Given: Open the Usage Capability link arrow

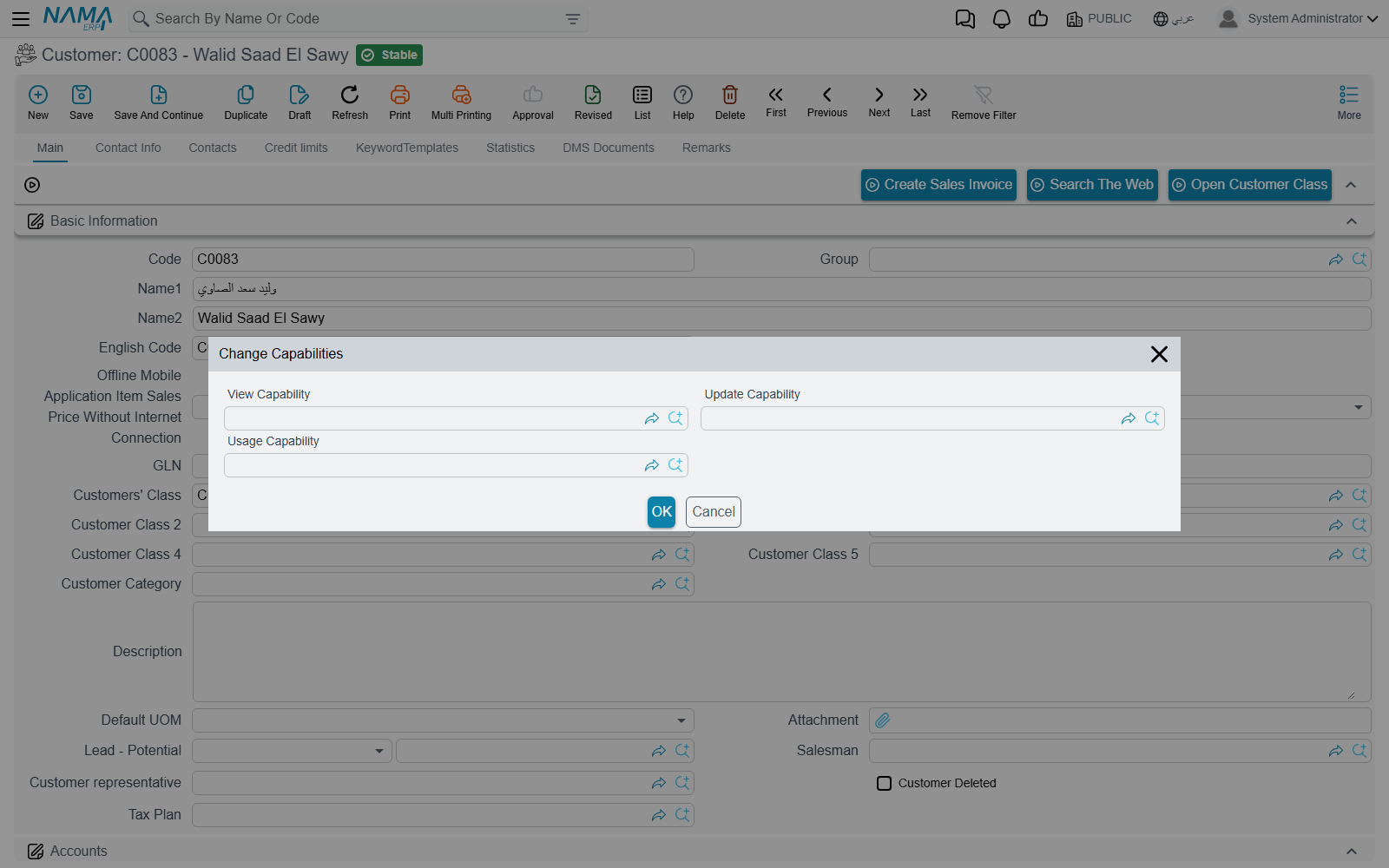Looking at the screenshot, I should (x=652, y=465).
